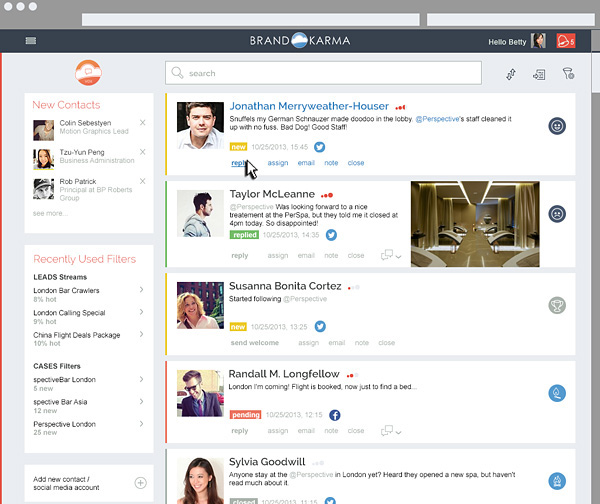Viewport: 600px width, 504px height.
Task: Click @Perspective mention in Jonathan's post
Action: [x=437, y=119]
